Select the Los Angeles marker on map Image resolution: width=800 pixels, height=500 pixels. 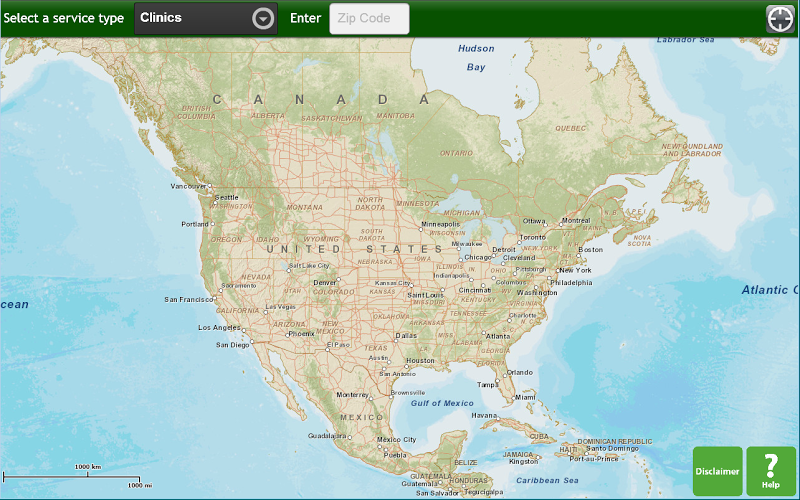pyautogui.click(x=244, y=330)
